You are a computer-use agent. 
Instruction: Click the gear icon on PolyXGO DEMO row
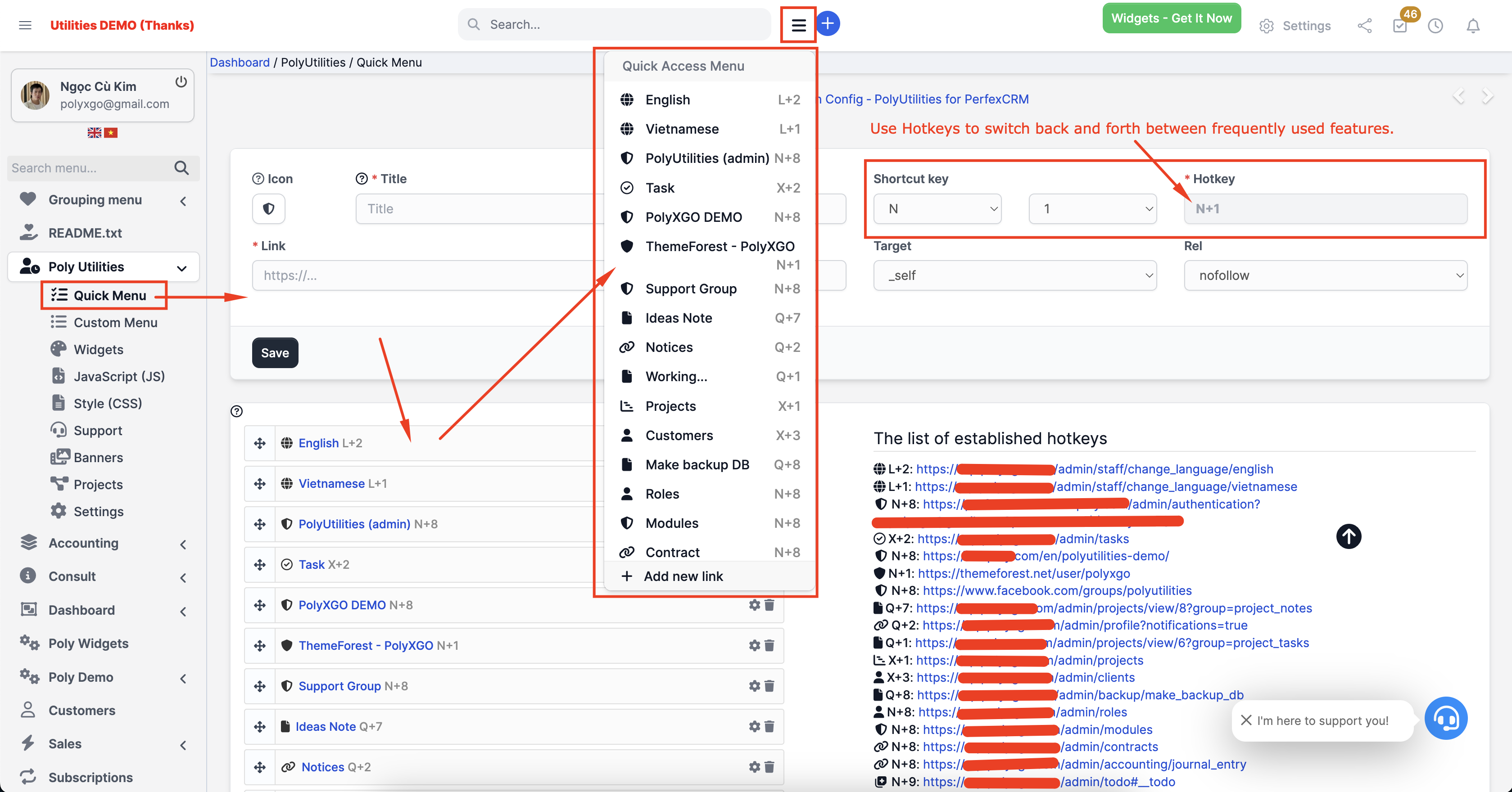tap(754, 605)
